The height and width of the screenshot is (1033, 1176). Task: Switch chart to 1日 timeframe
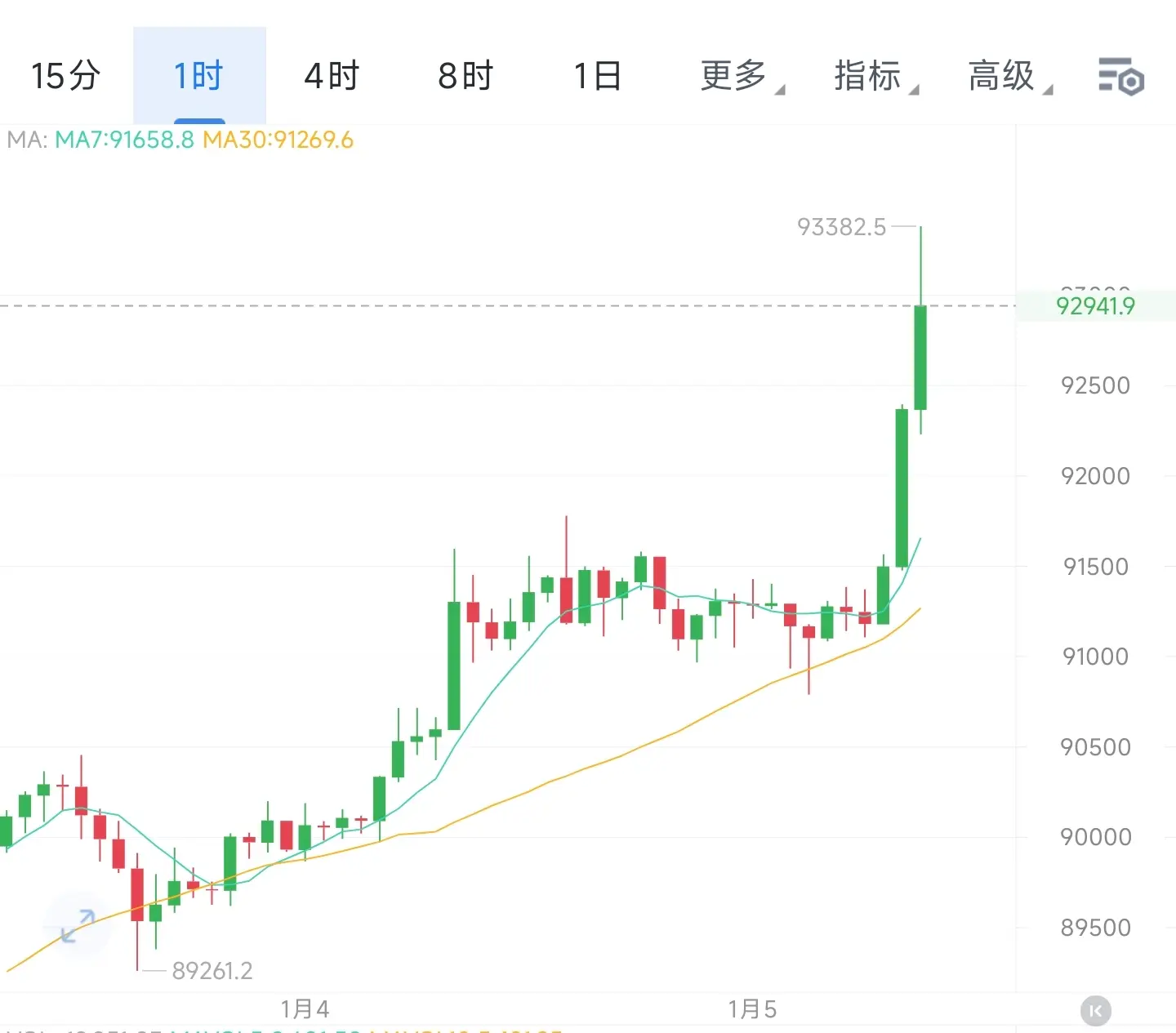click(x=598, y=76)
